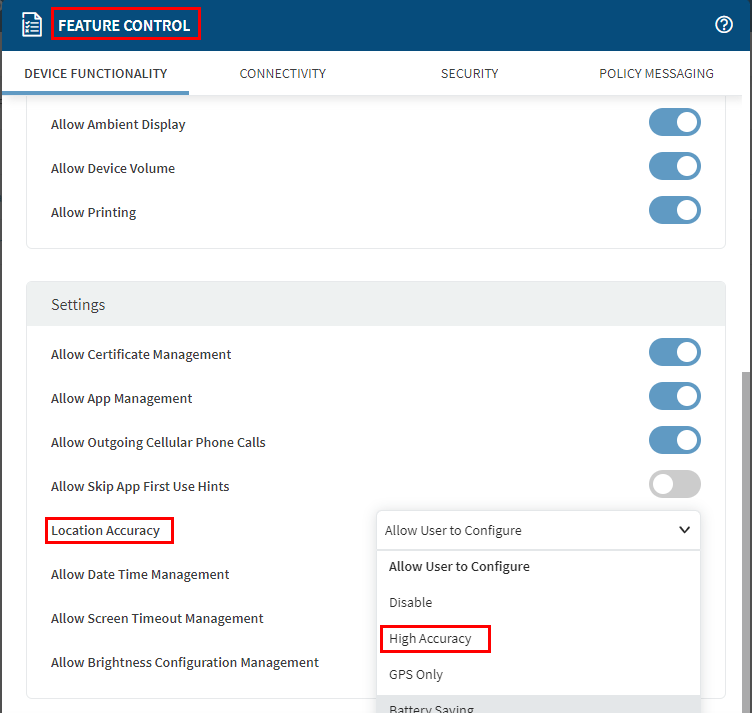Screen dimensions: 752x713
Task: Turn off Allow Printing switch
Action: tap(674, 211)
